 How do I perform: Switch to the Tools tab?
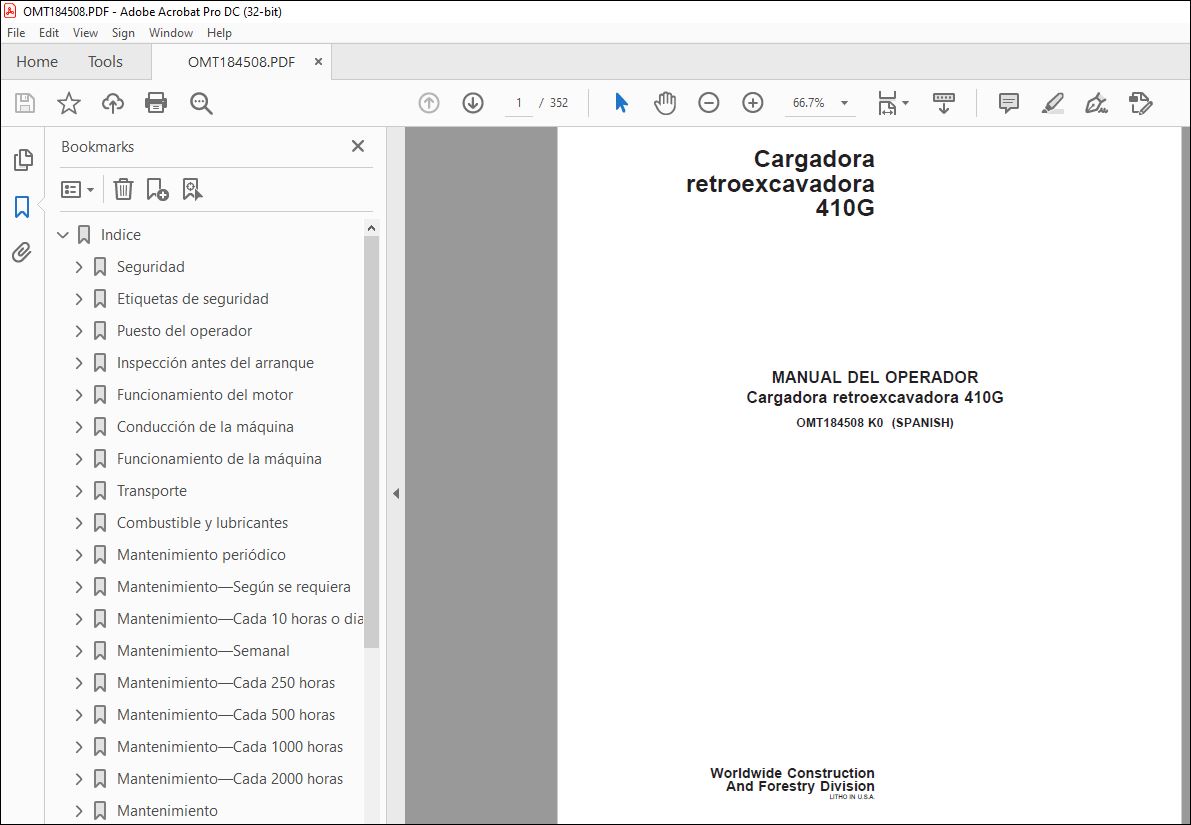tap(105, 62)
